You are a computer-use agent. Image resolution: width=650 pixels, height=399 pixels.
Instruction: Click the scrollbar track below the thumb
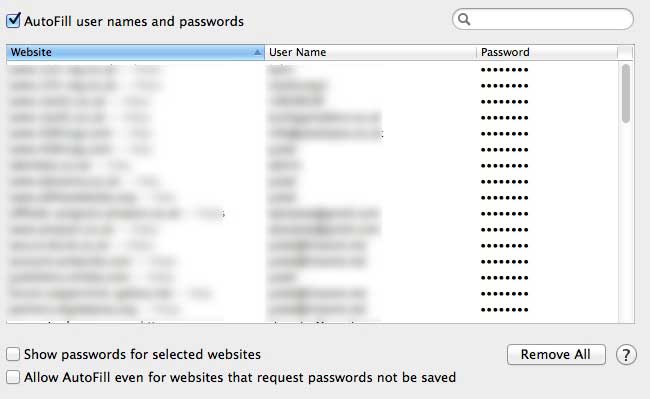(x=626, y=222)
